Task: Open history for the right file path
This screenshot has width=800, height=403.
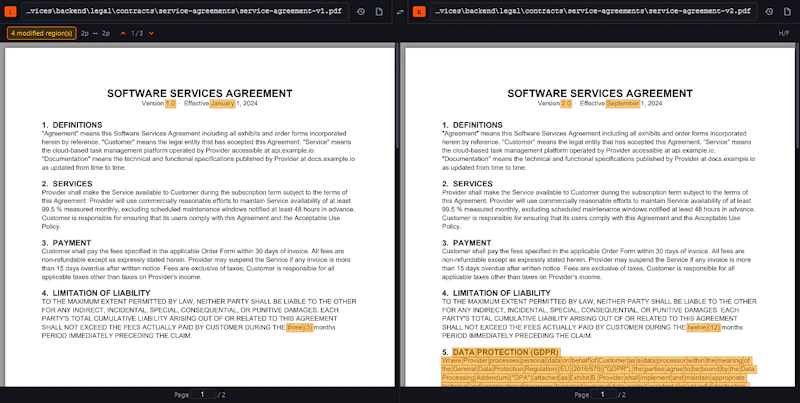Action: tap(769, 11)
